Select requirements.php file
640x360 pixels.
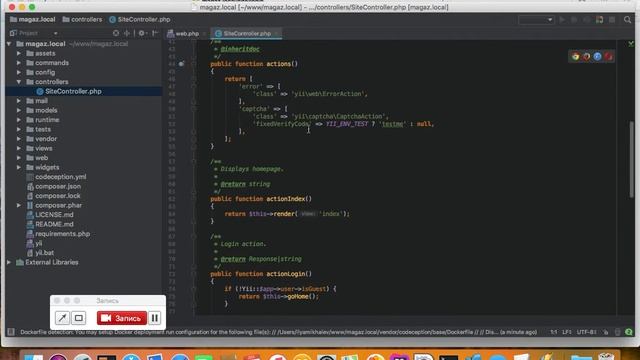point(58,234)
